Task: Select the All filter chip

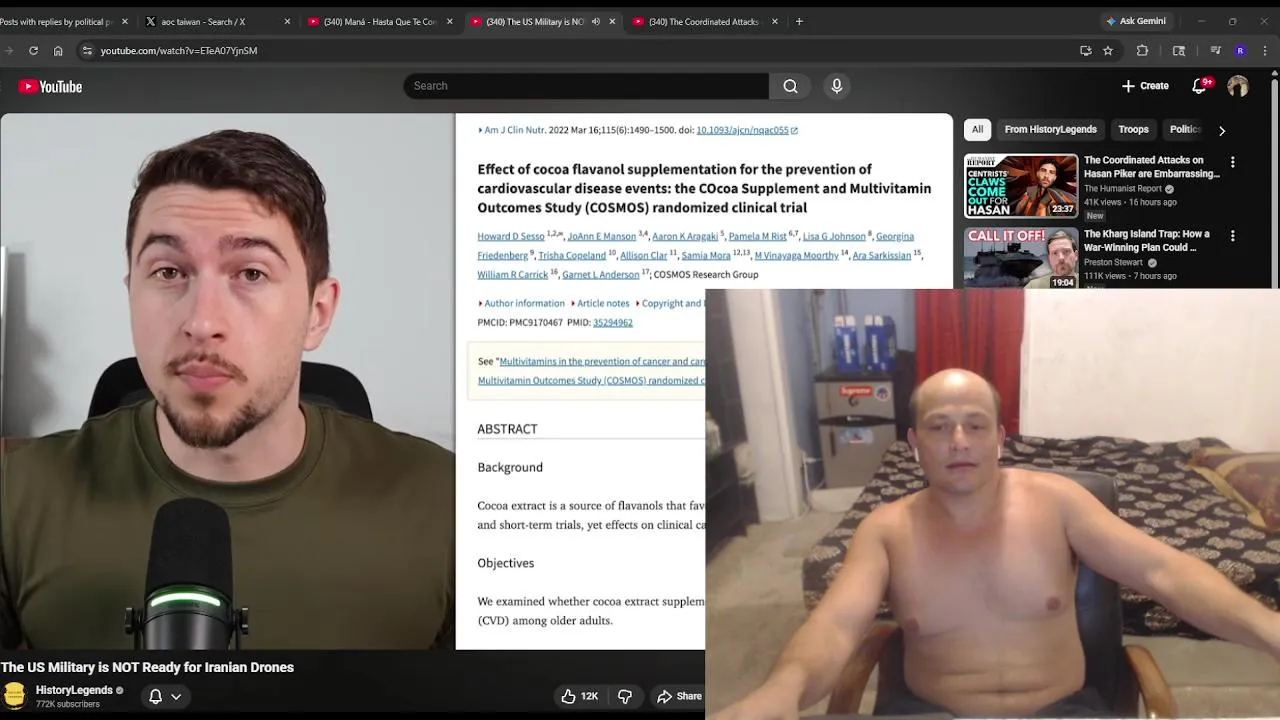Action: [x=977, y=129]
